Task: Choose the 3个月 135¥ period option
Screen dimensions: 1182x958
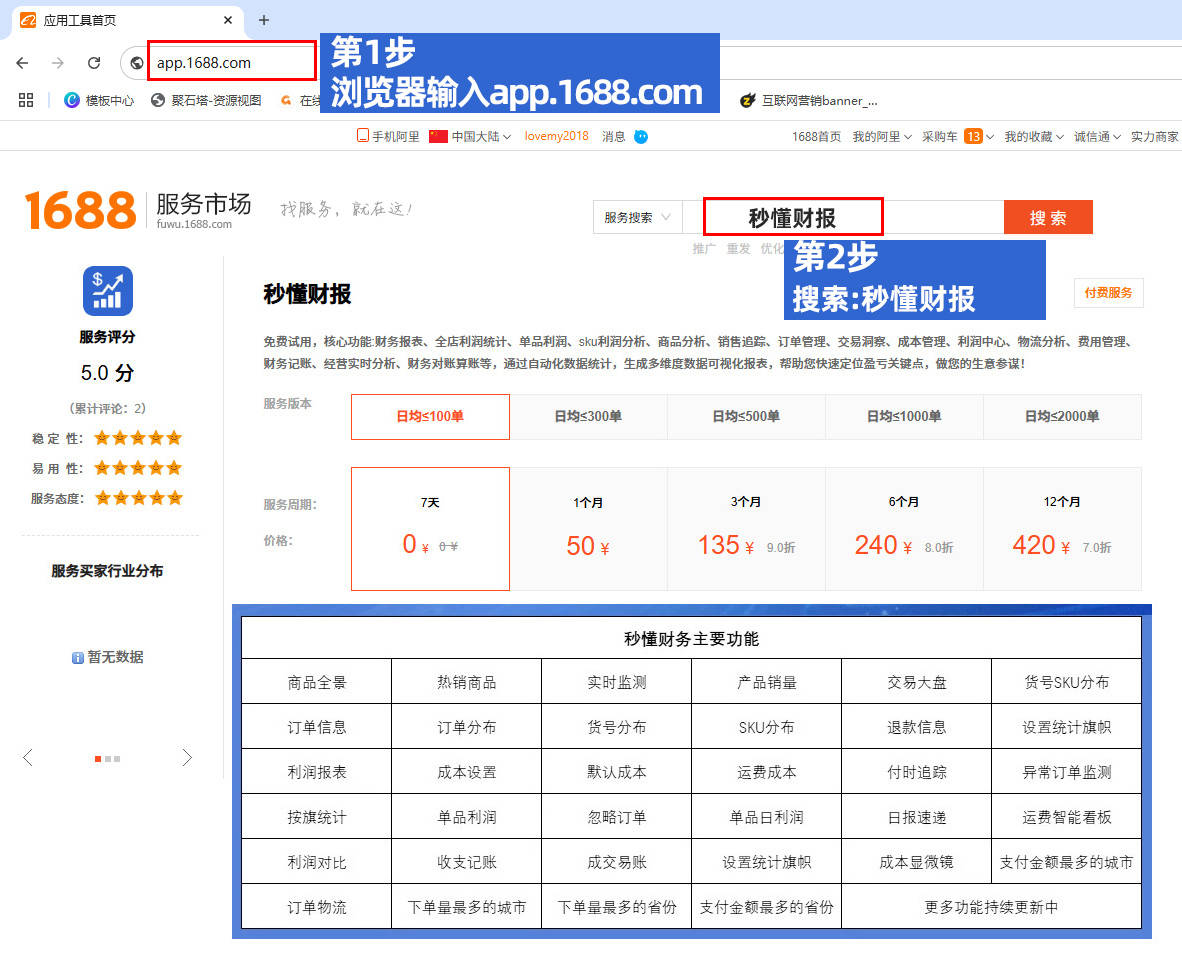Action: 746,529
